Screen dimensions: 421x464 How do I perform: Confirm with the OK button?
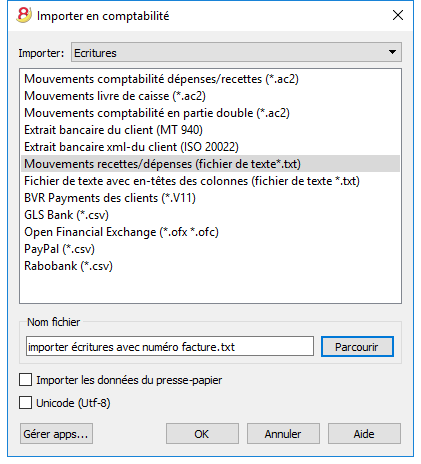202,434
